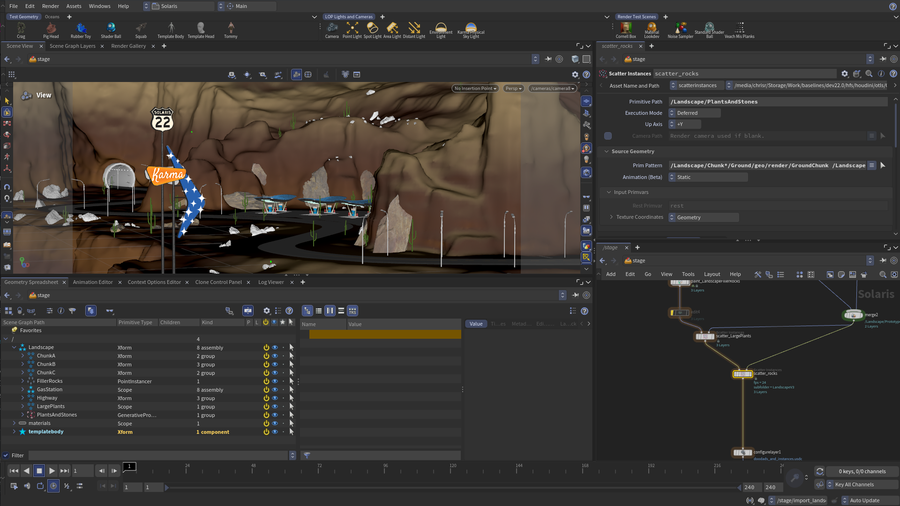Click the Primitive Path input field
The height and width of the screenshot is (506, 900).
click(778, 102)
